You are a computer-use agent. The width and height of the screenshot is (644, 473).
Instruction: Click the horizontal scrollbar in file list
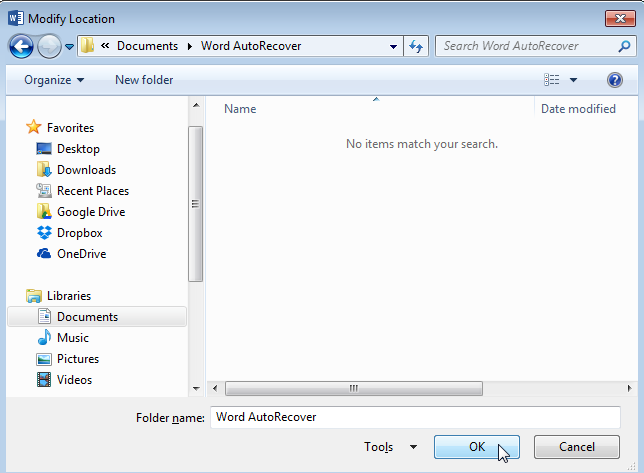(x=353, y=388)
